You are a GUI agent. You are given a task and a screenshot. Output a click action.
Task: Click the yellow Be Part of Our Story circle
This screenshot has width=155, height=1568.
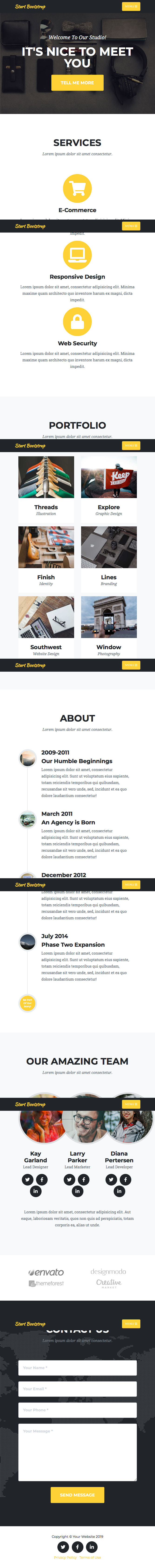click(27, 1003)
